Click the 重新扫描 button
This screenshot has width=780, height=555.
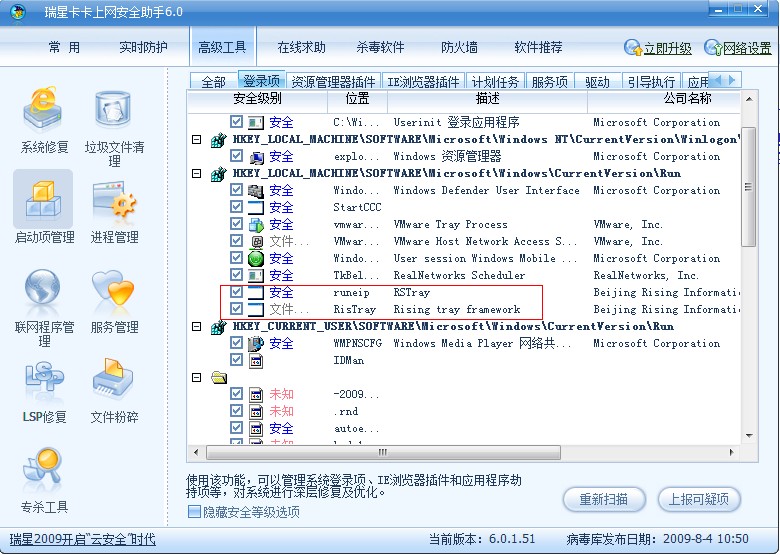point(604,499)
